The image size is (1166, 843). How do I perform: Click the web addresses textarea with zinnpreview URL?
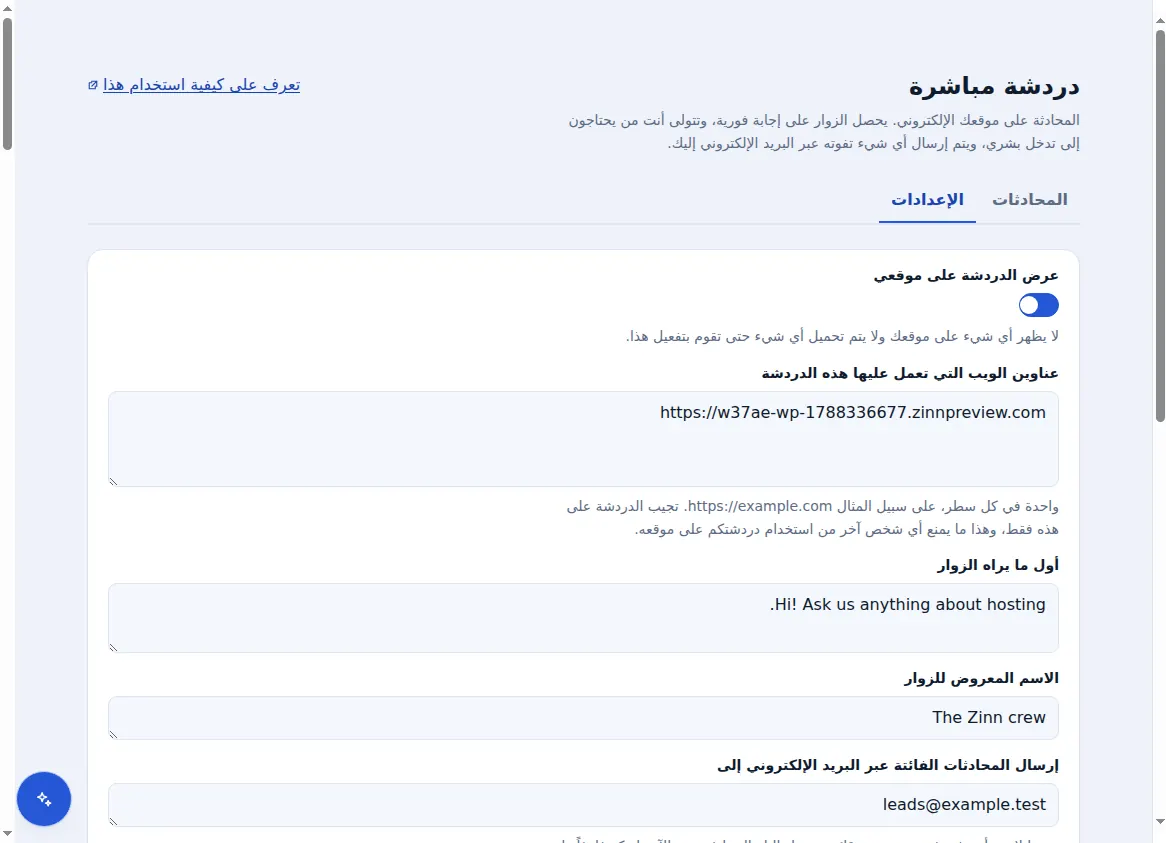[583, 439]
